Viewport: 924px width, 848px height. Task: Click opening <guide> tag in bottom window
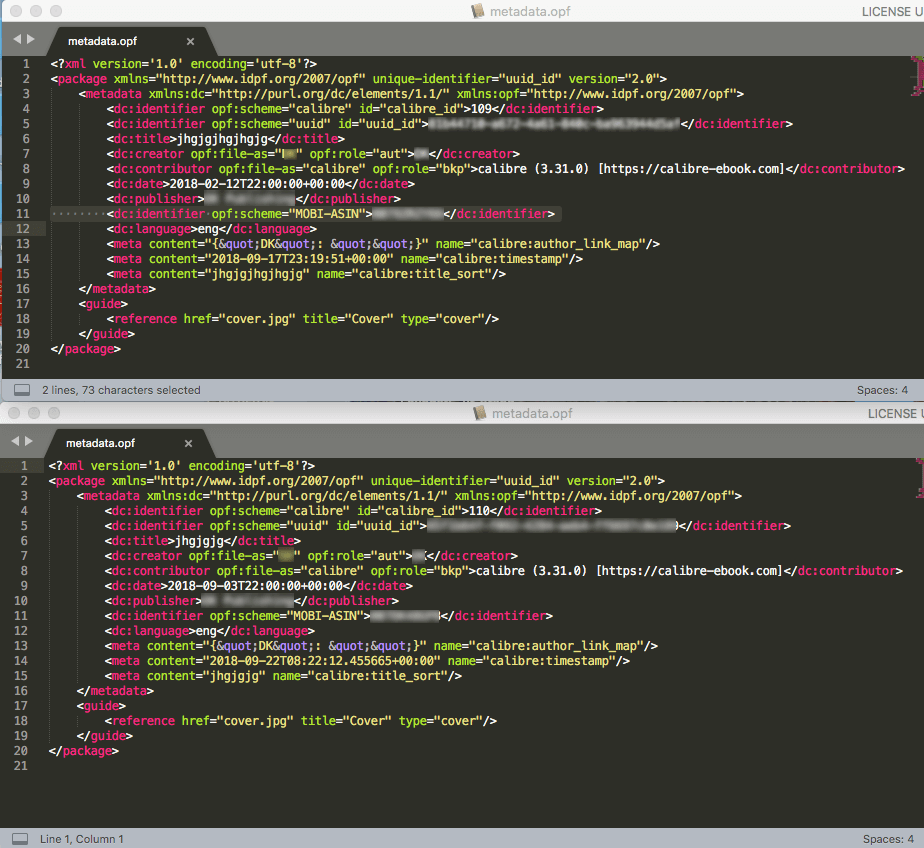[101, 705]
